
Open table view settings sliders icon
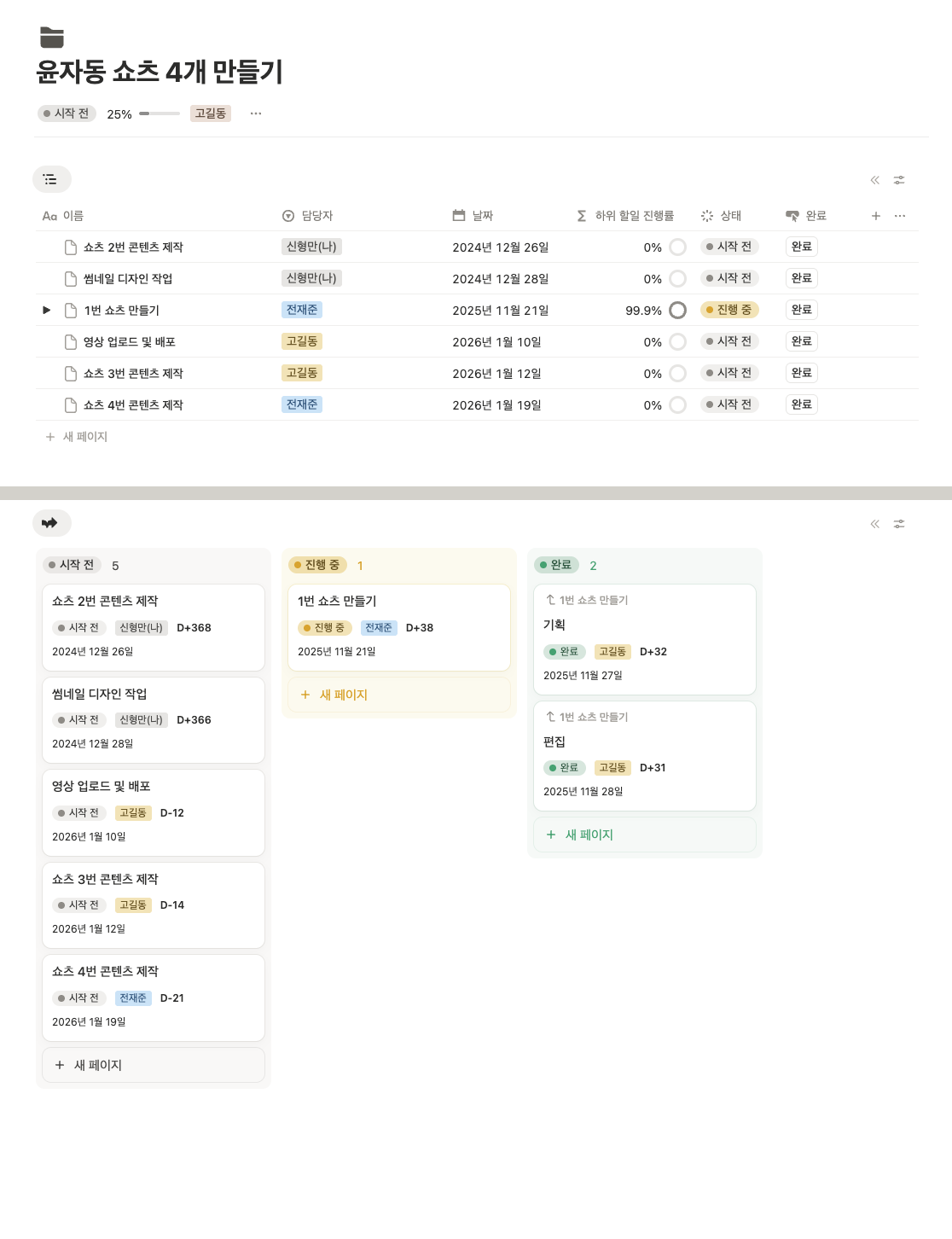pos(899,180)
